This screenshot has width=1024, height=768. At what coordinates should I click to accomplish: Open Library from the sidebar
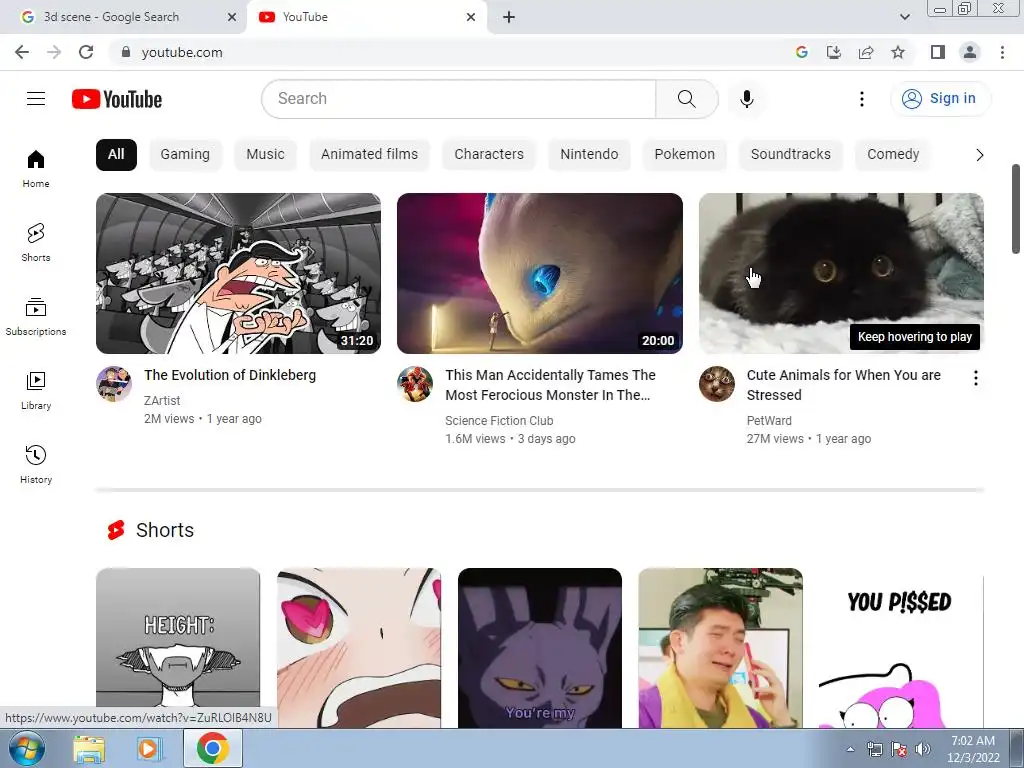pyautogui.click(x=36, y=391)
